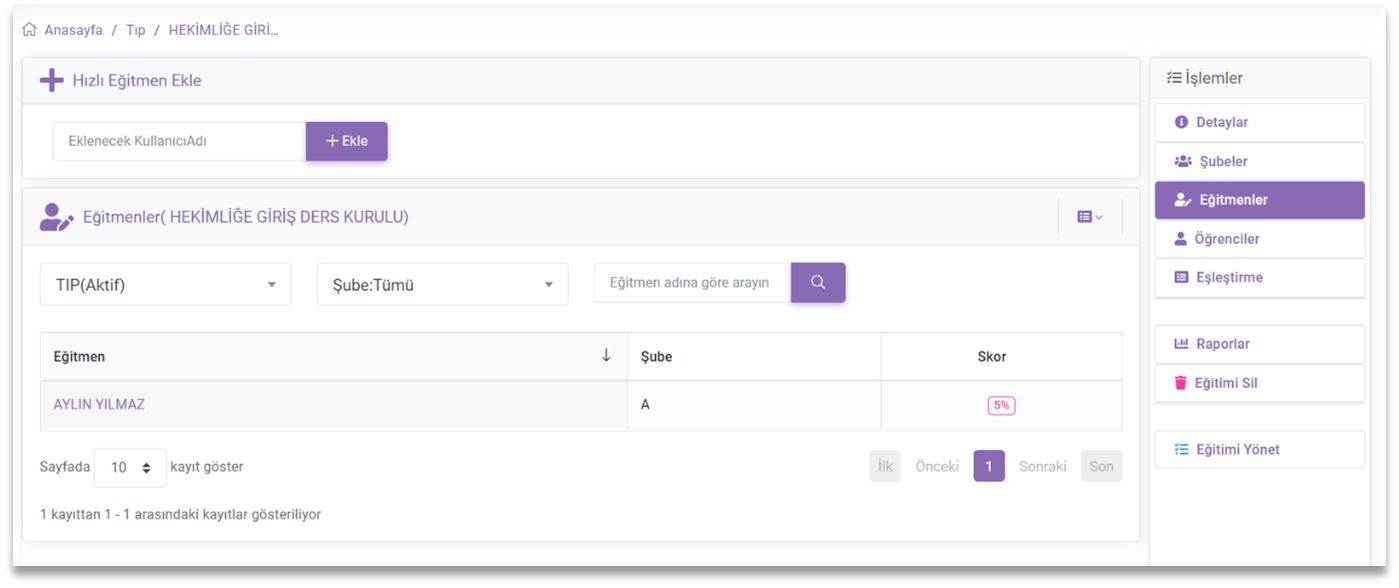
Task: Expand the Şube:Tümü dropdown
Action: (x=442, y=285)
